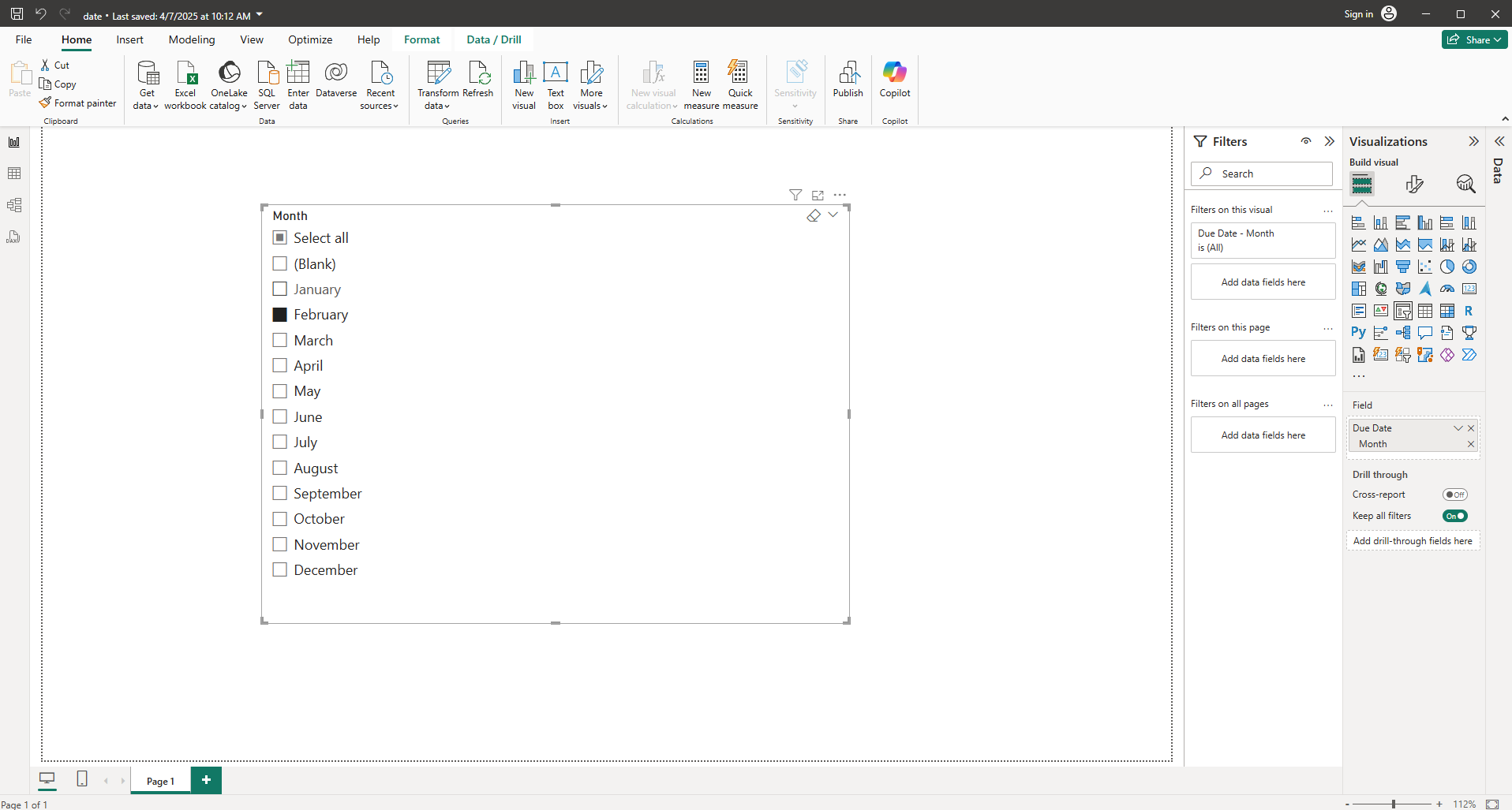Switch to Table view in left sidebar
This screenshot has height=810, width=1512.
(x=14, y=174)
